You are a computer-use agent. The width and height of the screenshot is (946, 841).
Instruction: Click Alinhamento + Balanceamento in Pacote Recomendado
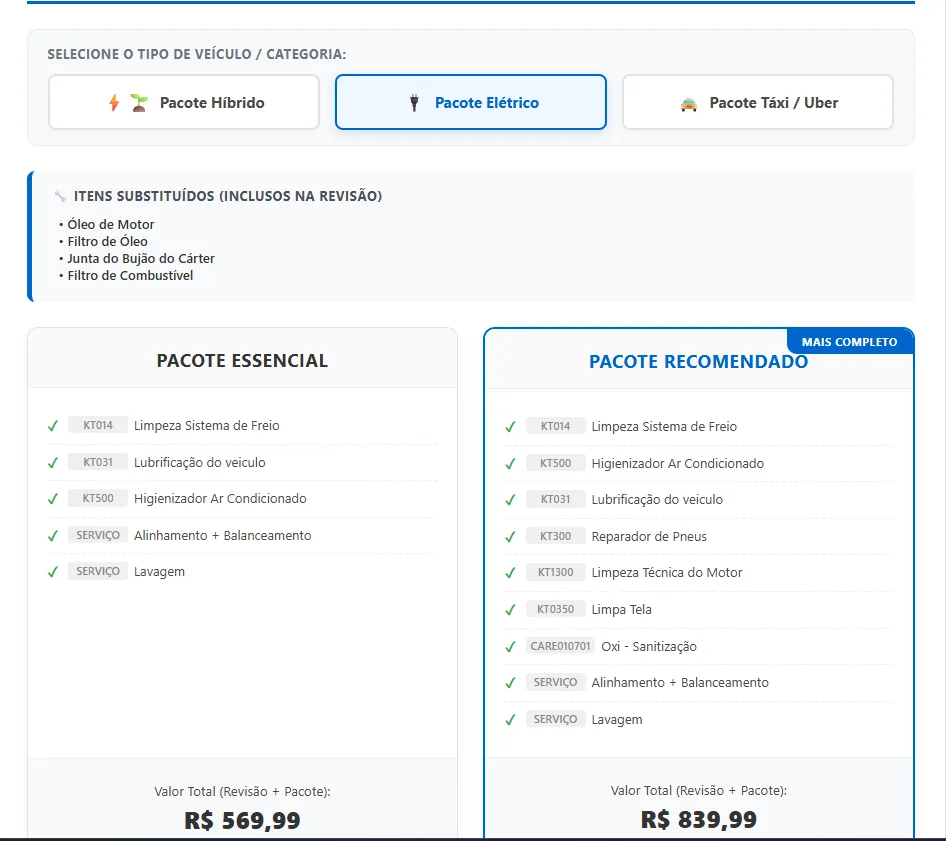click(x=680, y=683)
